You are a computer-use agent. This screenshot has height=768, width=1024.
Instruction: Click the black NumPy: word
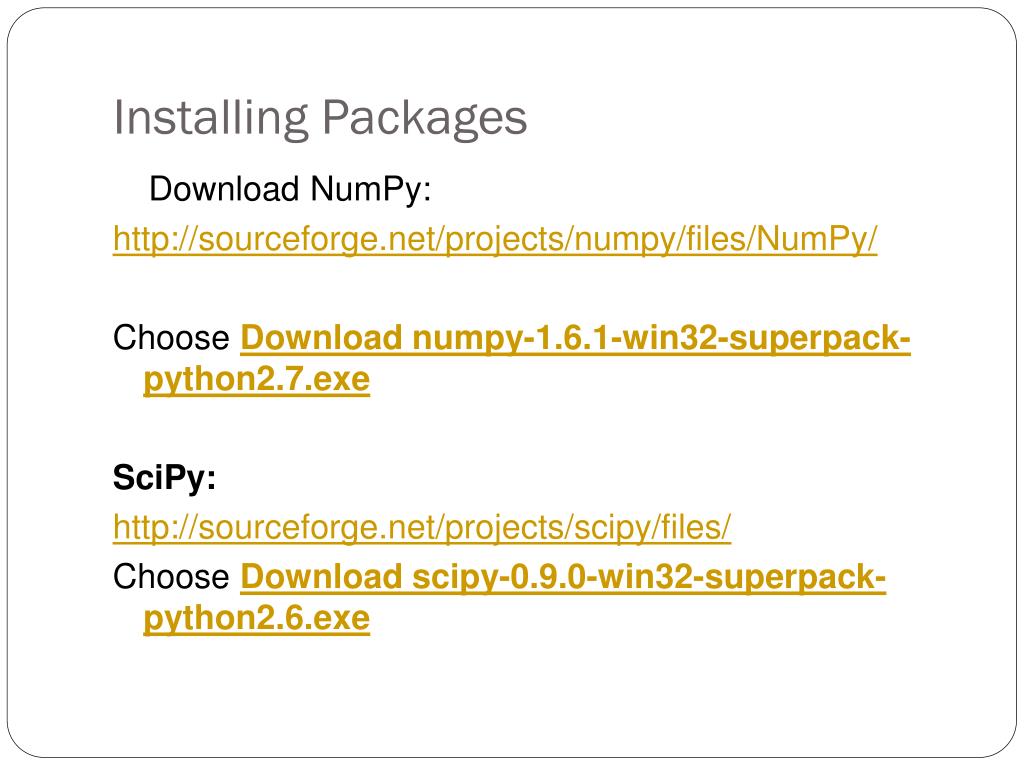371,189
